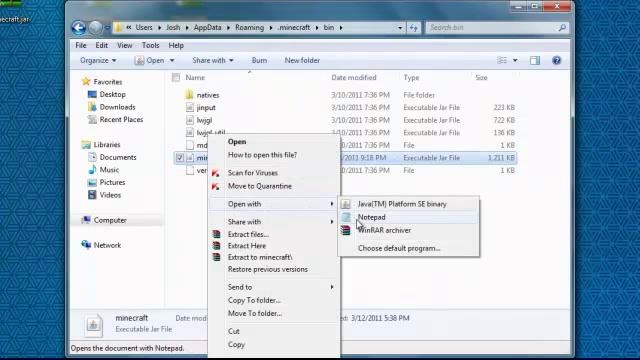The height and width of the screenshot is (360, 640).
Task: Click the Java Platform SE binary icon
Action: click(346, 204)
